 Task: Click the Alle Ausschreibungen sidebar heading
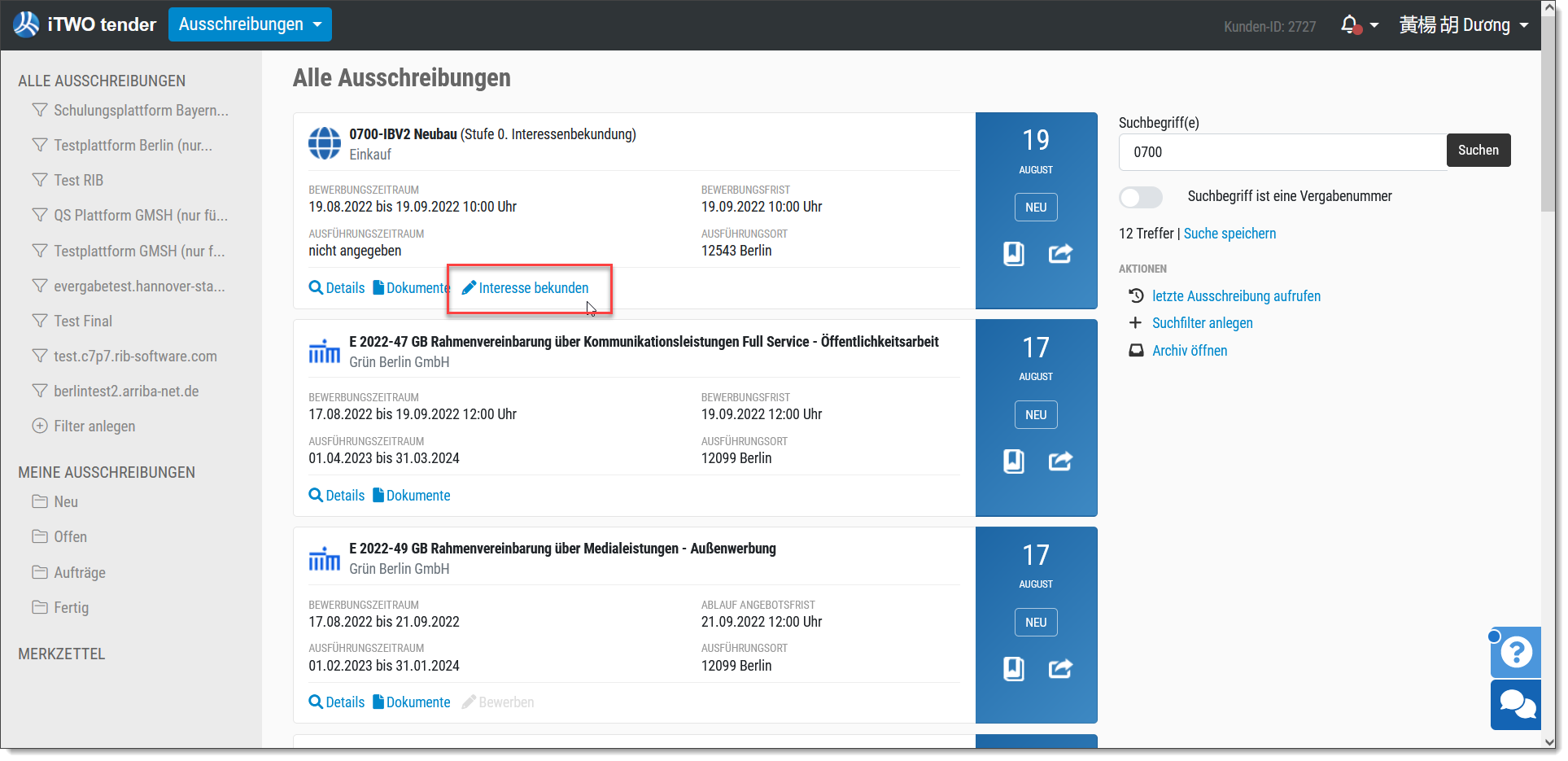pos(102,81)
